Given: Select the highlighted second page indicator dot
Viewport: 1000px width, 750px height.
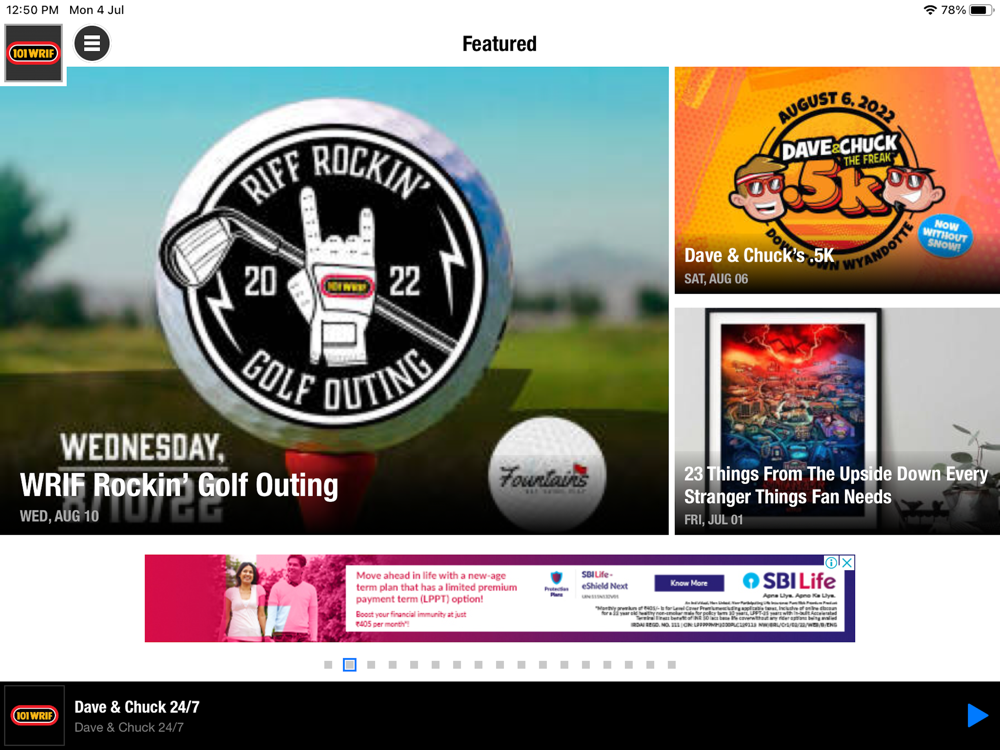Looking at the screenshot, I should [x=349, y=665].
